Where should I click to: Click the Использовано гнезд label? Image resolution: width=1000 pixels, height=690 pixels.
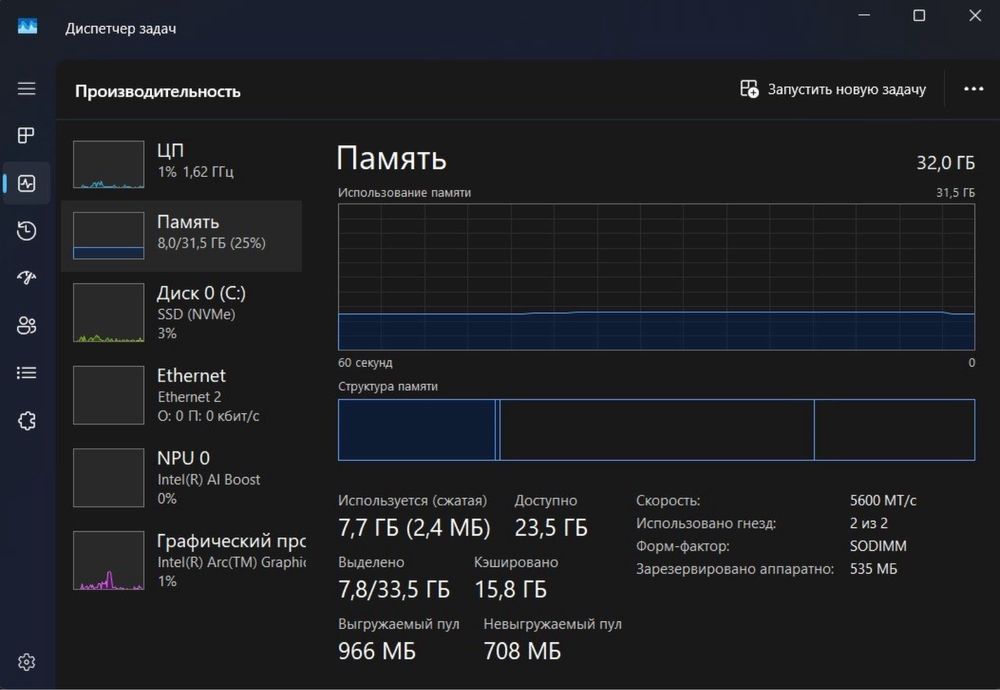[706, 524]
